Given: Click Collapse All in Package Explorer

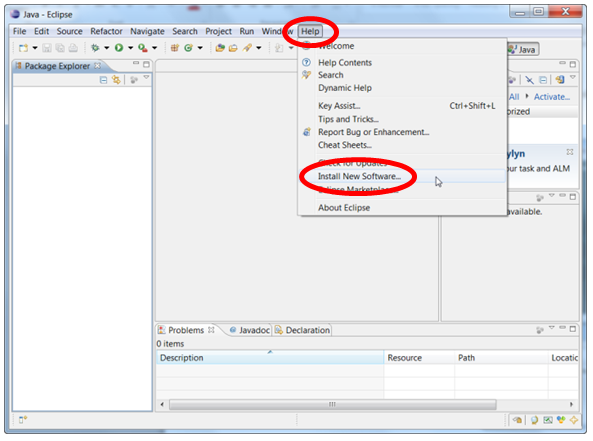Looking at the screenshot, I should (103, 80).
